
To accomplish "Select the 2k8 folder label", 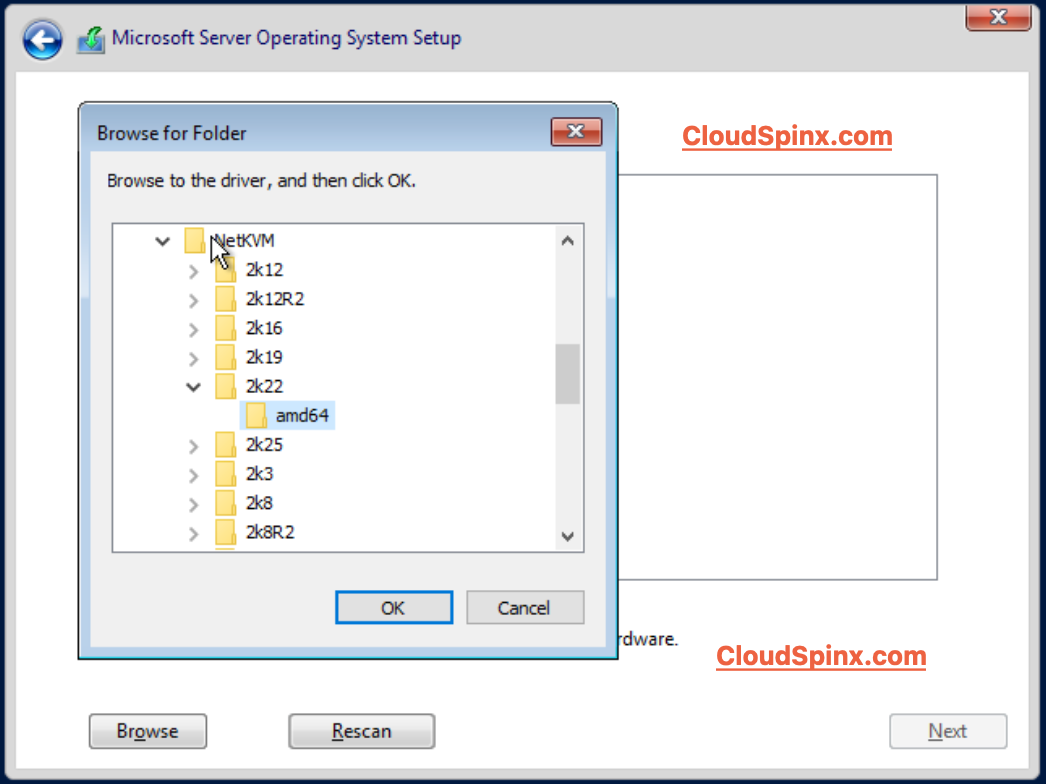I will pos(259,503).
